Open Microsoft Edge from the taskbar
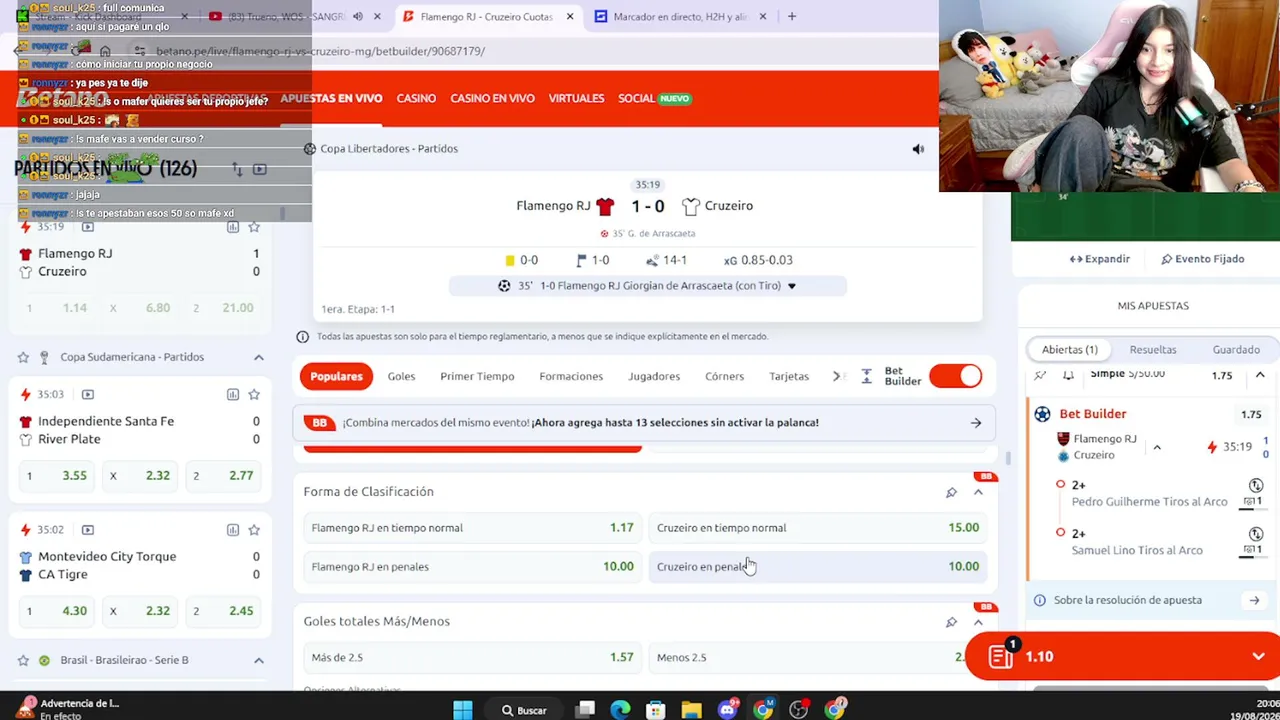The image size is (1280, 720). [x=621, y=710]
